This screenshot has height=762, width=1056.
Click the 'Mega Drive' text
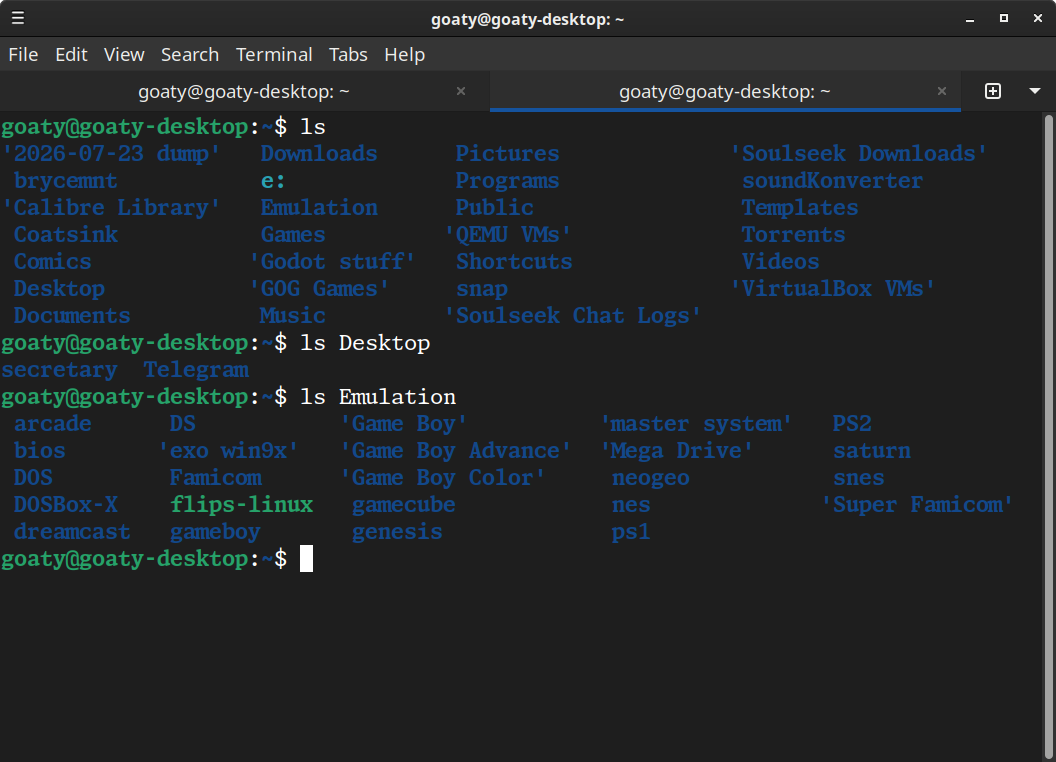pyautogui.click(x=677, y=450)
